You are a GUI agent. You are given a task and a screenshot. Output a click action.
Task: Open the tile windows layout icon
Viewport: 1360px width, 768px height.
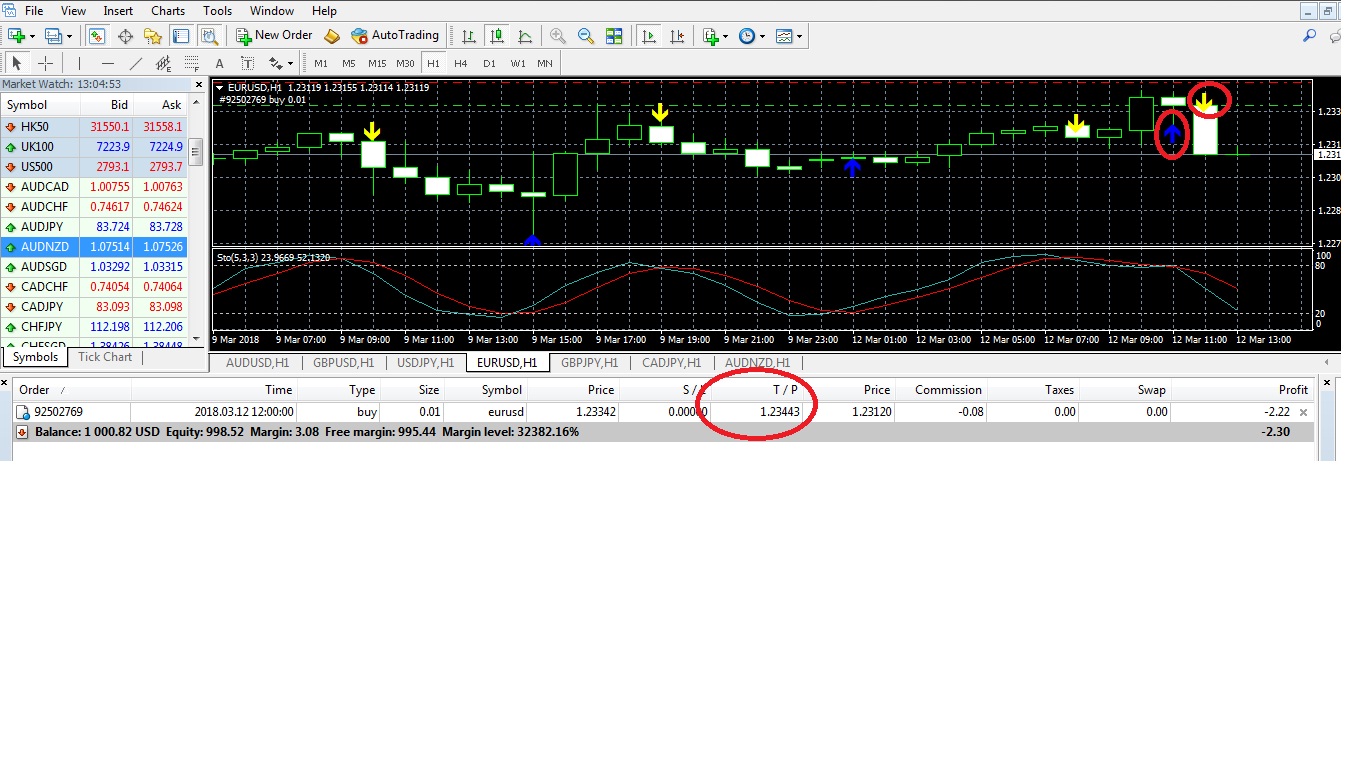click(x=614, y=36)
